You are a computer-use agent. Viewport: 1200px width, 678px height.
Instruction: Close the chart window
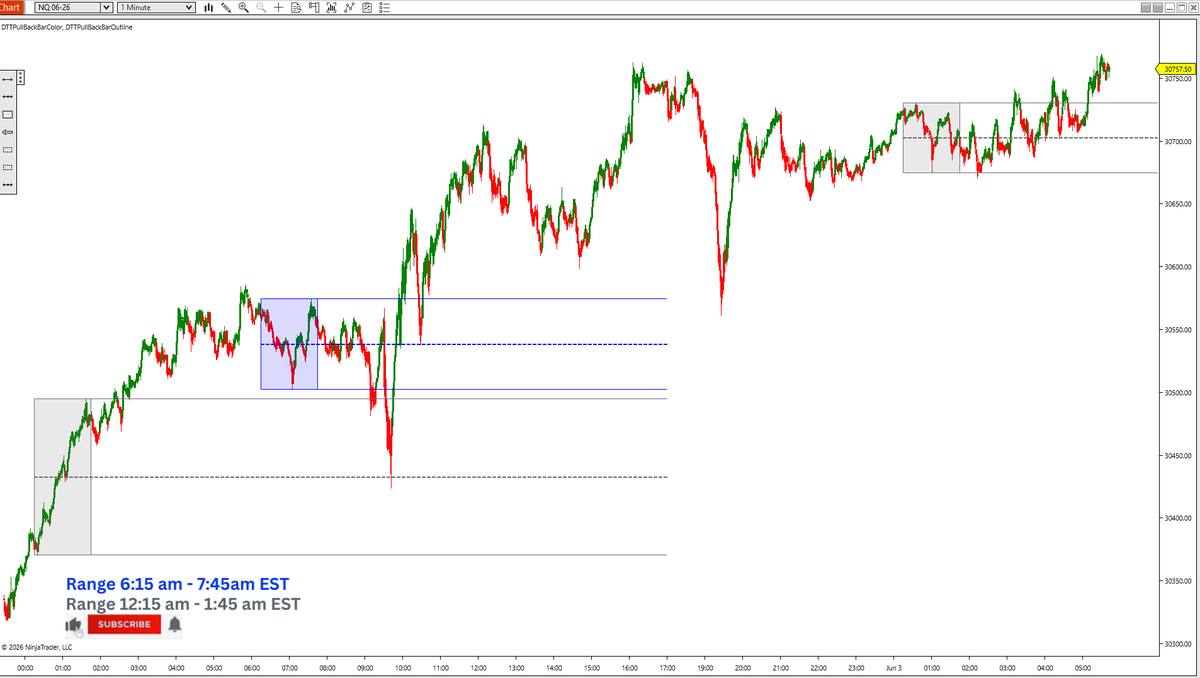tap(1194, 7)
